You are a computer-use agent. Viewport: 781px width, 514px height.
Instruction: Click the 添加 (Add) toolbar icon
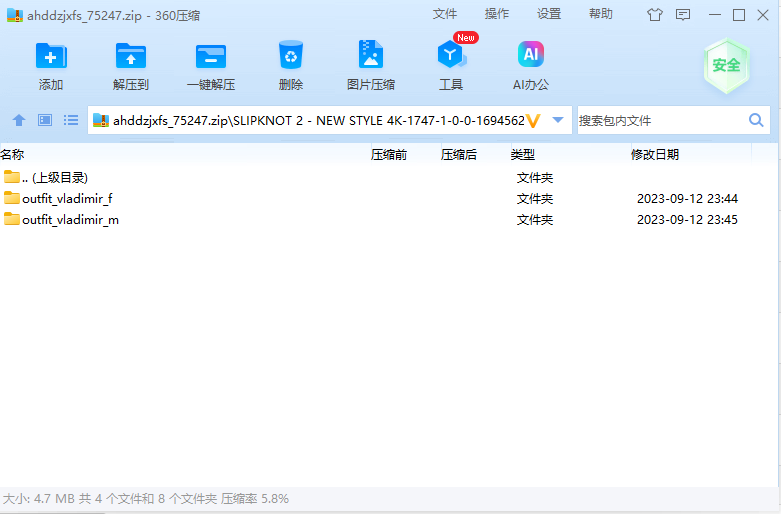[x=51, y=55]
